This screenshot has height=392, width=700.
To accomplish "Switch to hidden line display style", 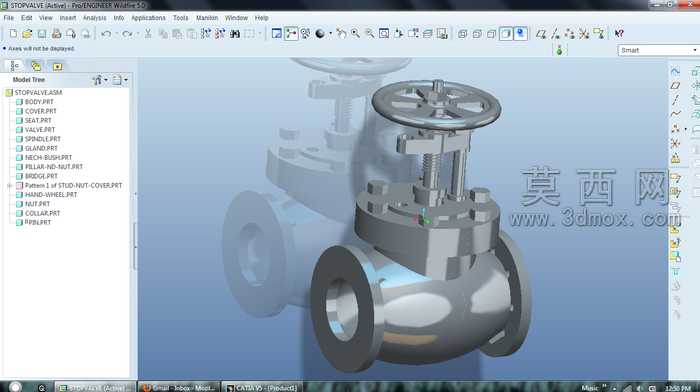I will click(477, 33).
